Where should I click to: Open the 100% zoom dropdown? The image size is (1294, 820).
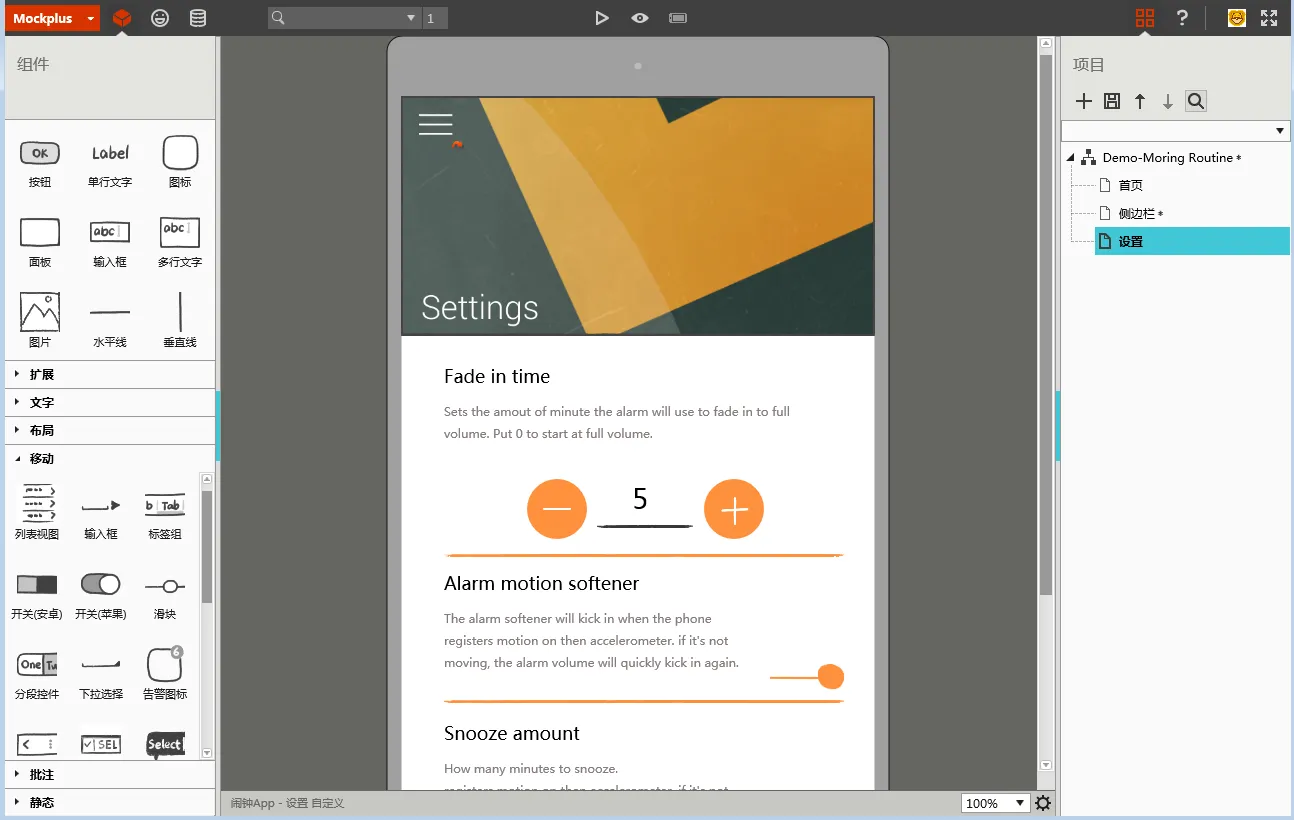(x=995, y=803)
